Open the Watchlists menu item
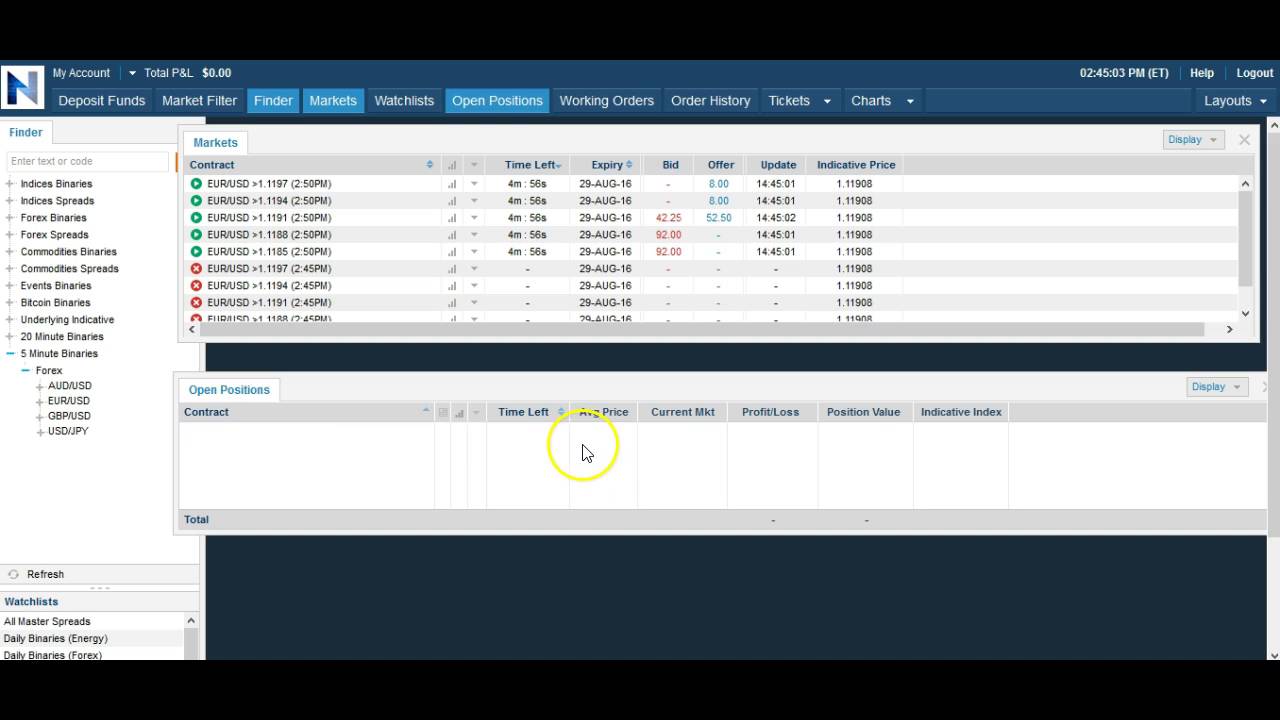 click(x=404, y=100)
